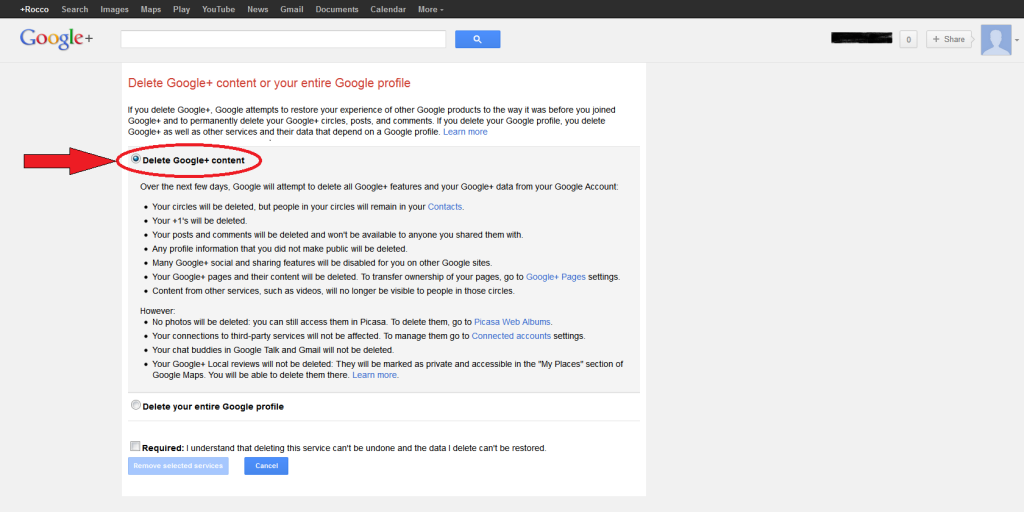Image resolution: width=1024 pixels, height=512 pixels.
Task: Expand the account dropdown arrow beside avatar
Action: [x=1016, y=40]
